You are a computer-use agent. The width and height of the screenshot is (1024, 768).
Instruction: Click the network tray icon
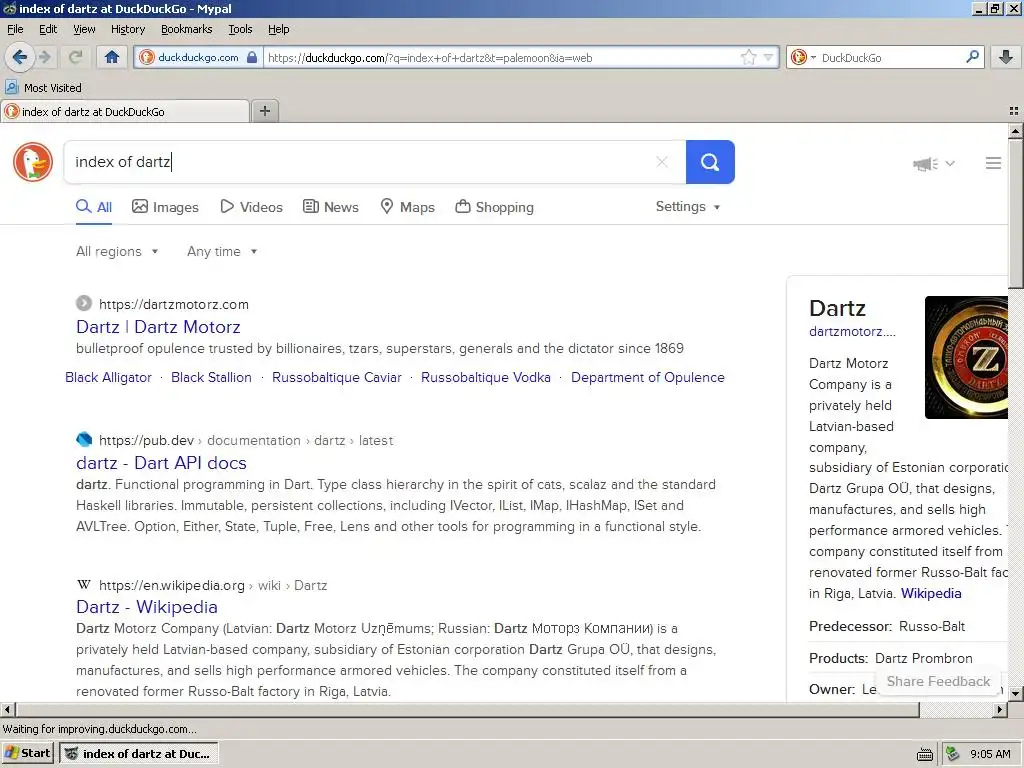953,754
